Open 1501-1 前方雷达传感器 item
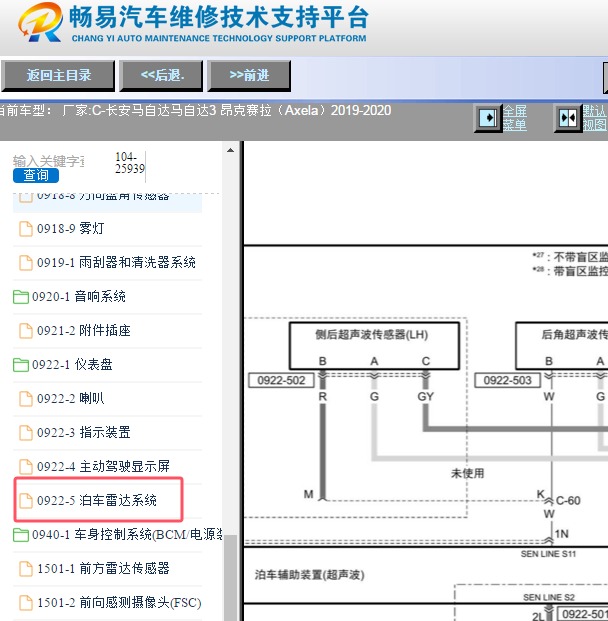The height and width of the screenshot is (621, 608). pyautogui.click(x=103, y=569)
